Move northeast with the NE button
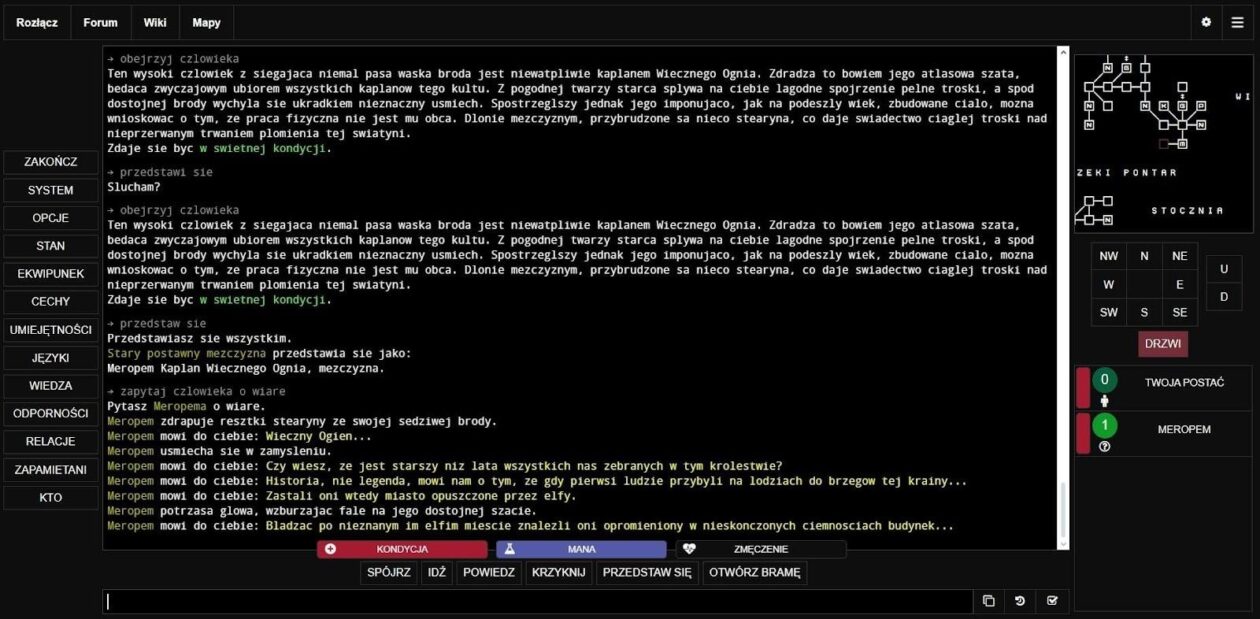The image size is (1260, 619). pos(1179,256)
